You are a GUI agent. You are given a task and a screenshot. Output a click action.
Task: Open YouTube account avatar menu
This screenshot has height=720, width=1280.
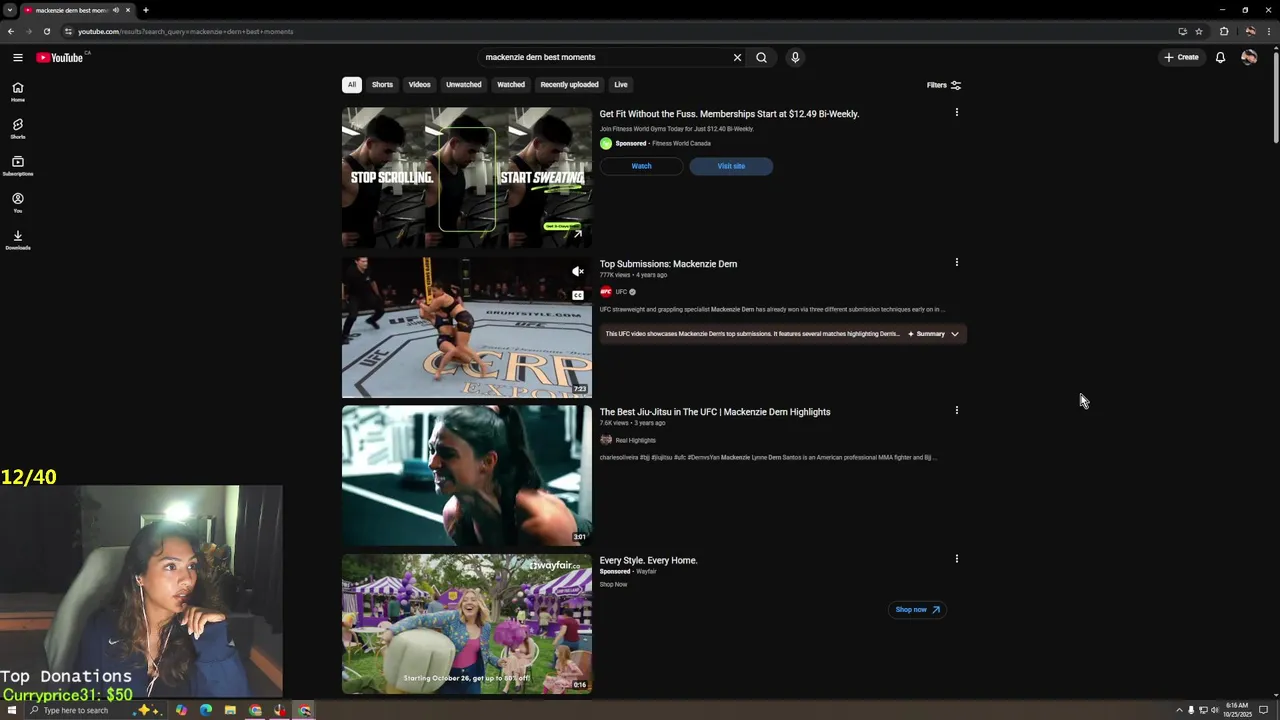point(1249,57)
